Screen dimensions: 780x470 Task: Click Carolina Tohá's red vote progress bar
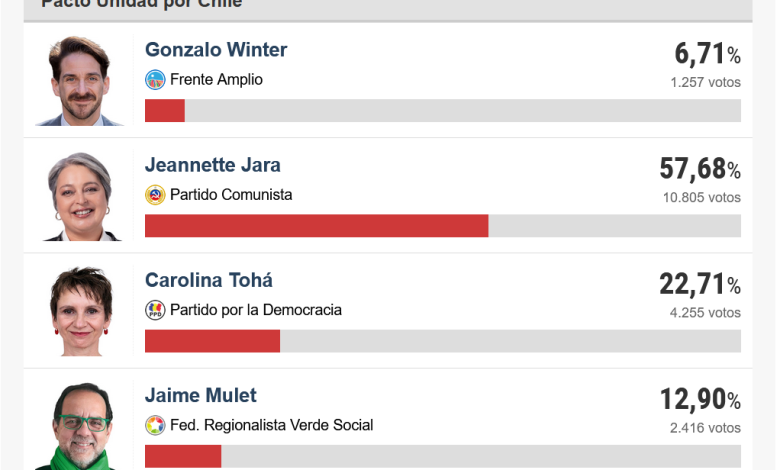212,341
